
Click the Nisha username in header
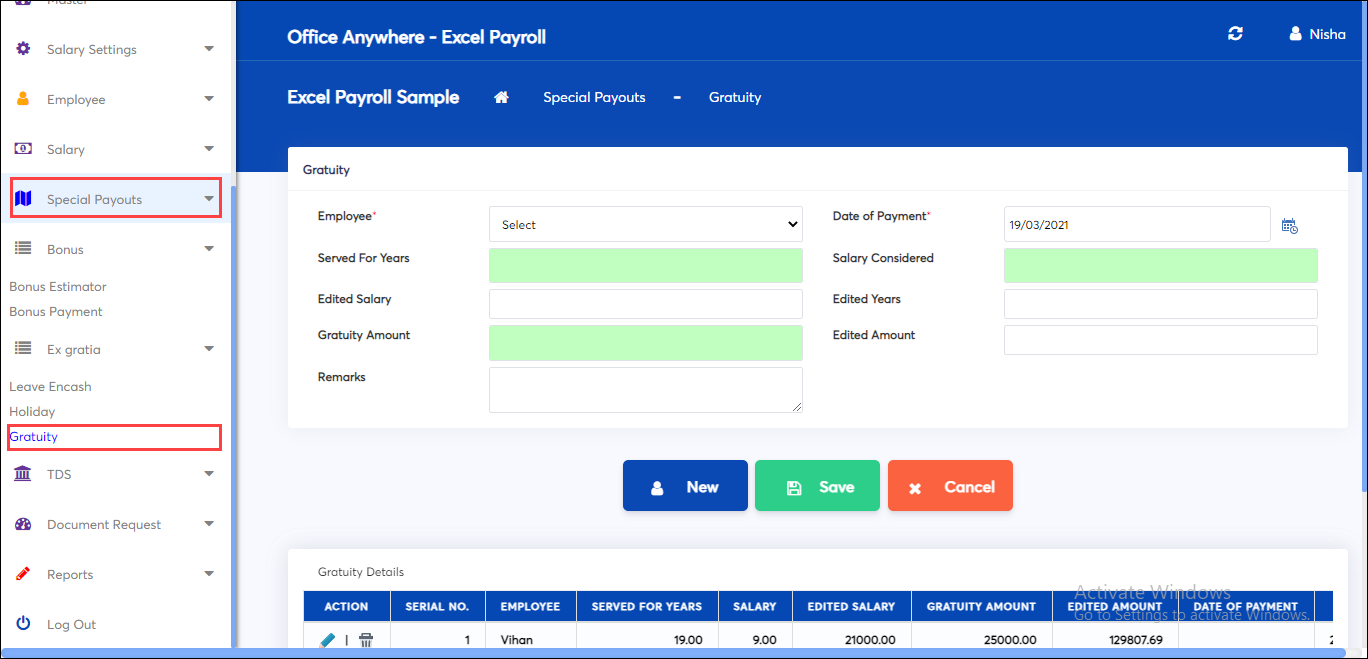(x=1328, y=34)
